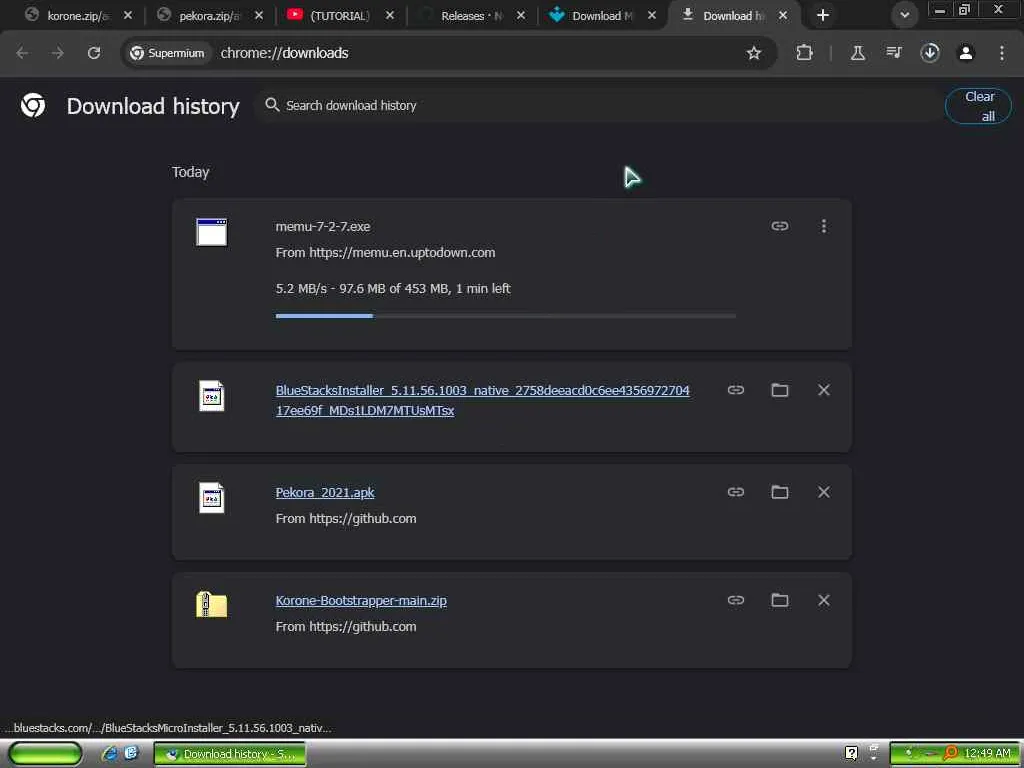Open a new tab with plus button

click(823, 15)
